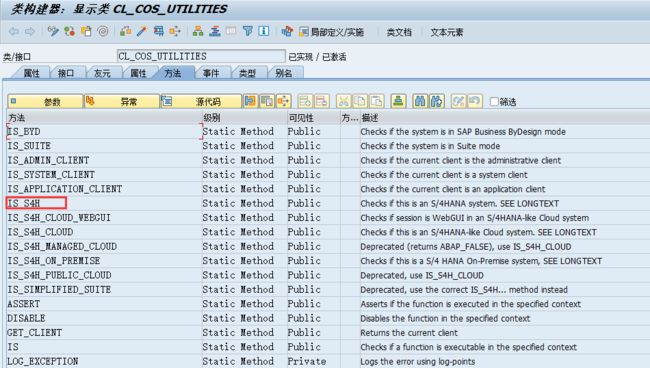The width and height of the screenshot is (650, 368).
Task: Select the IS_S4H_ON_PREMISE method name
Action: pyautogui.click(x=54, y=261)
